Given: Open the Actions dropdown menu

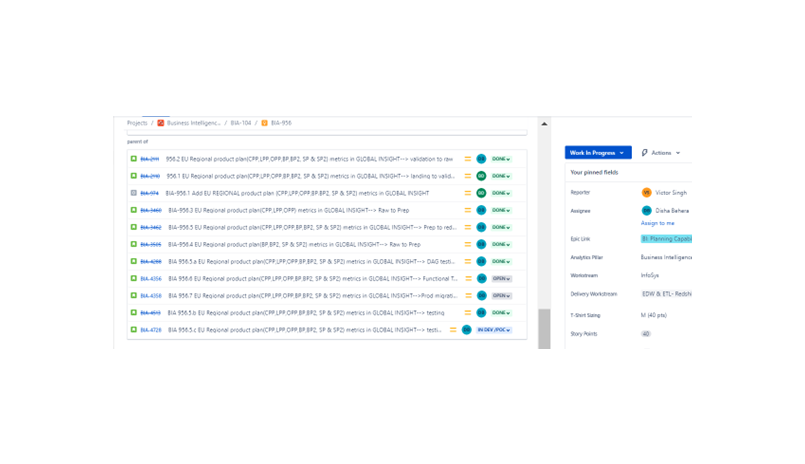Looking at the screenshot, I should click(x=661, y=152).
